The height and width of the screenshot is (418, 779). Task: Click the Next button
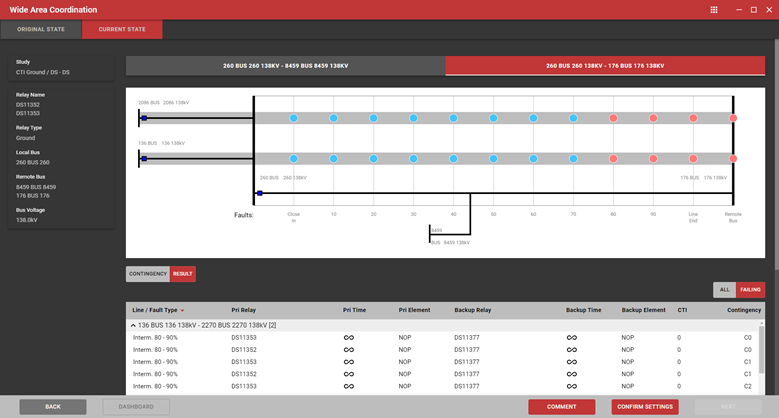click(x=728, y=407)
